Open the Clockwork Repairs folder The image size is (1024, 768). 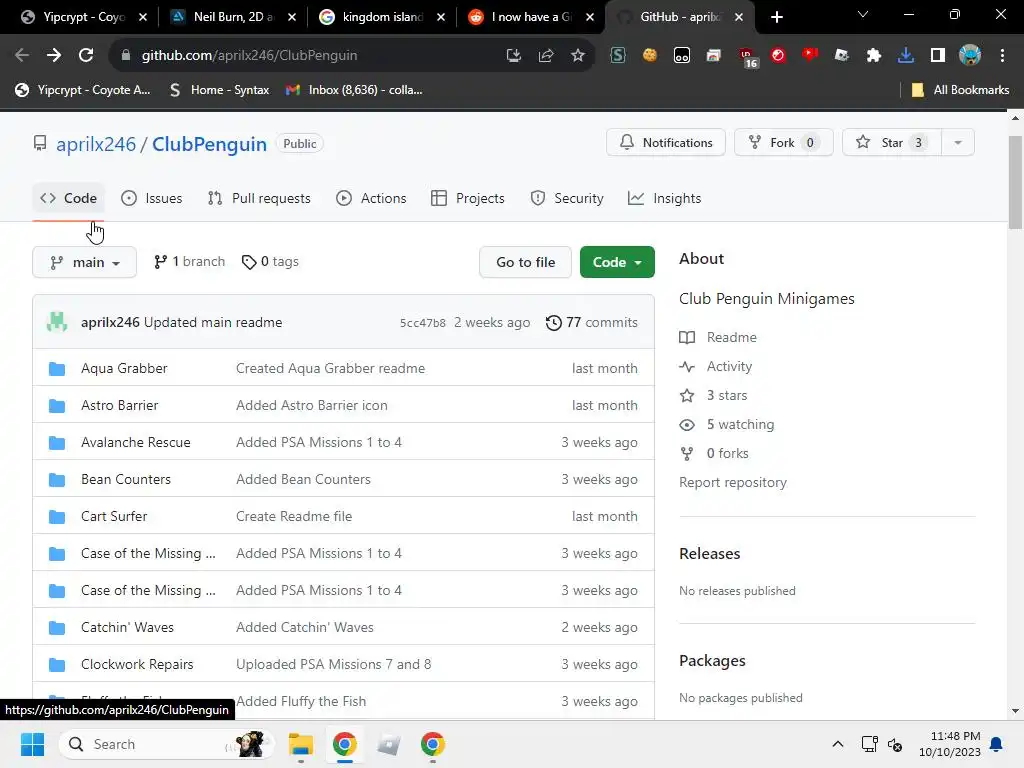pyautogui.click(x=137, y=664)
